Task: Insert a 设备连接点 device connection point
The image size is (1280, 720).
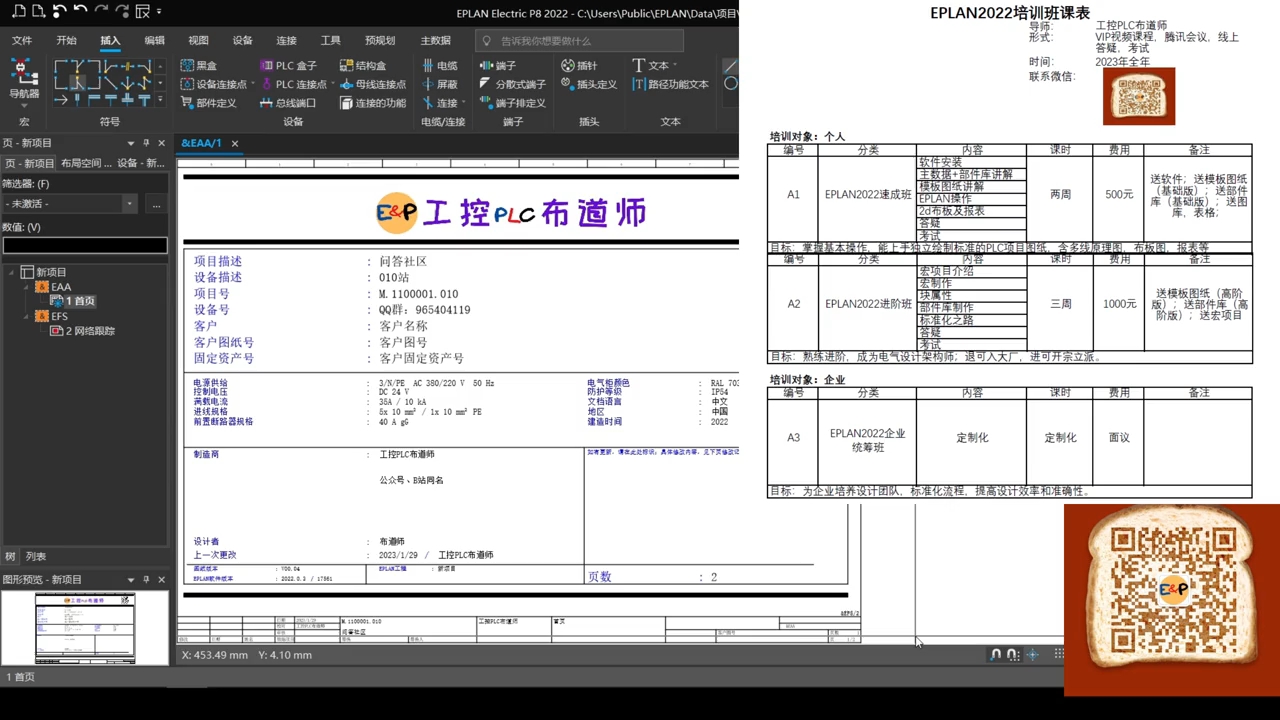Action: (213, 84)
